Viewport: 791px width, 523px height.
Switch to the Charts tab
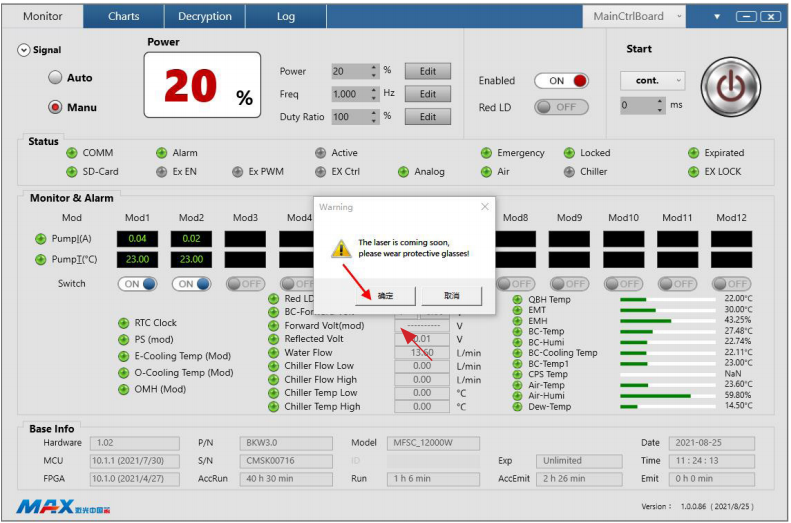click(x=124, y=16)
